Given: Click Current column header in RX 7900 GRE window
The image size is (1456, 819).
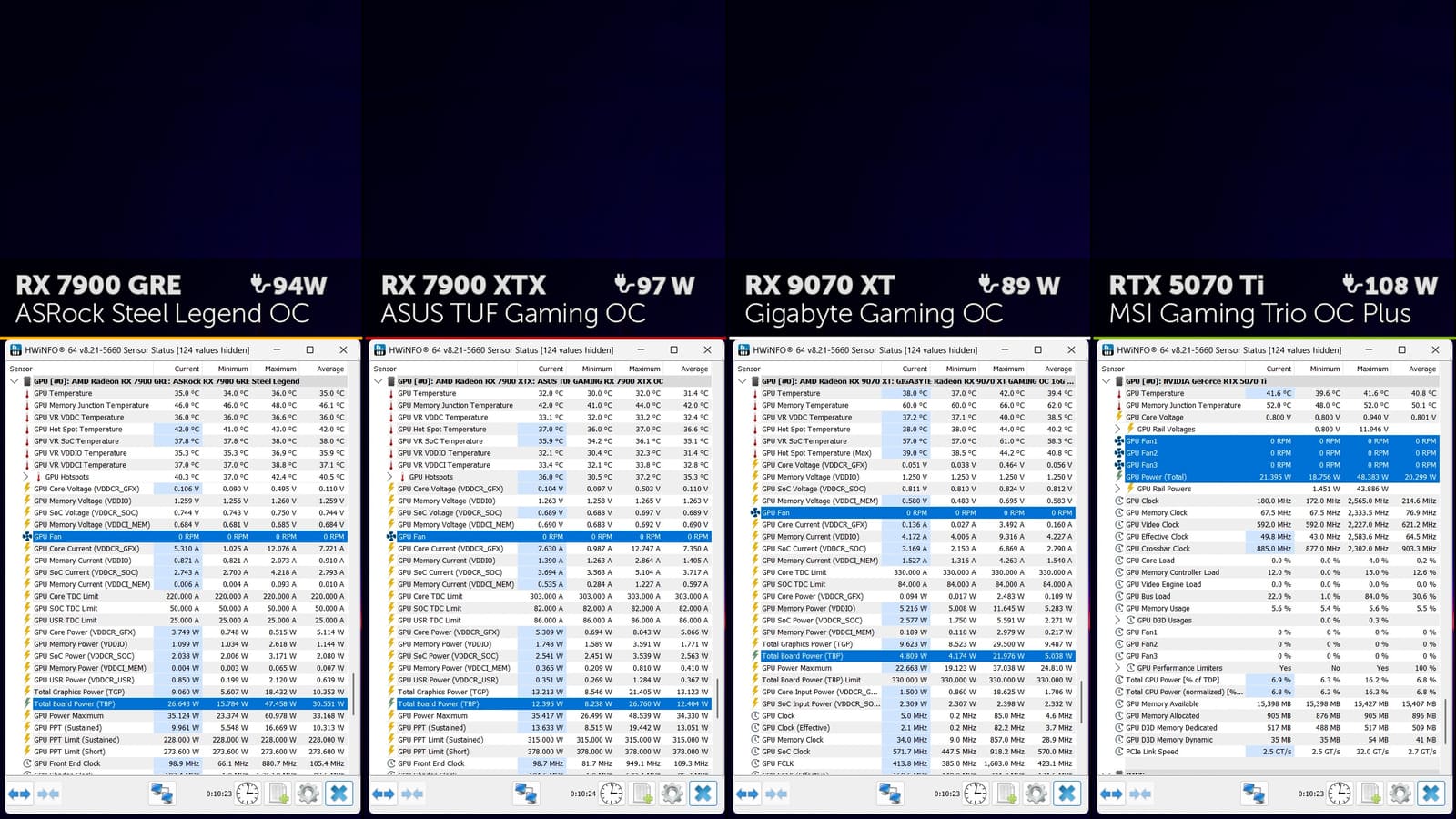Looking at the screenshot, I should click(x=187, y=369).
